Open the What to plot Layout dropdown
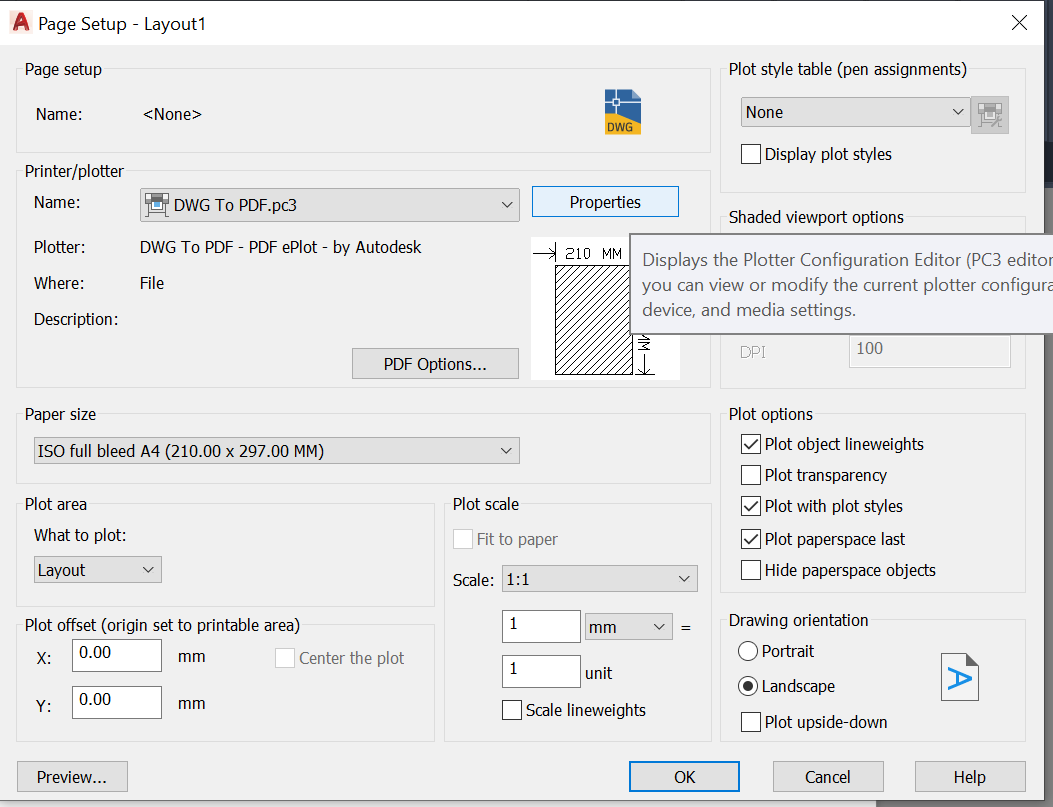 pyautogui.click(x=98, y=570)
